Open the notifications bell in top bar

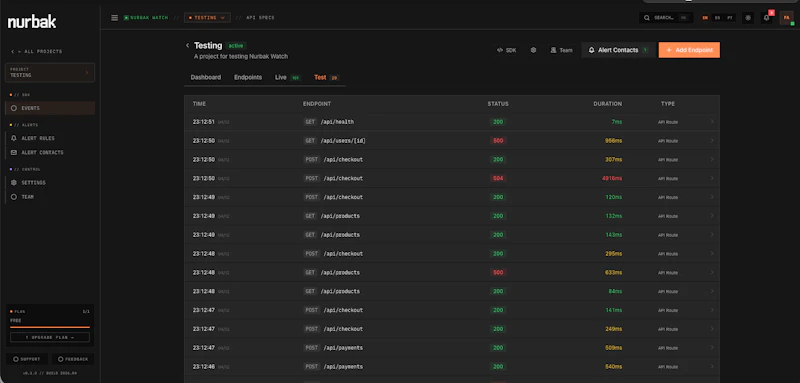766,18
